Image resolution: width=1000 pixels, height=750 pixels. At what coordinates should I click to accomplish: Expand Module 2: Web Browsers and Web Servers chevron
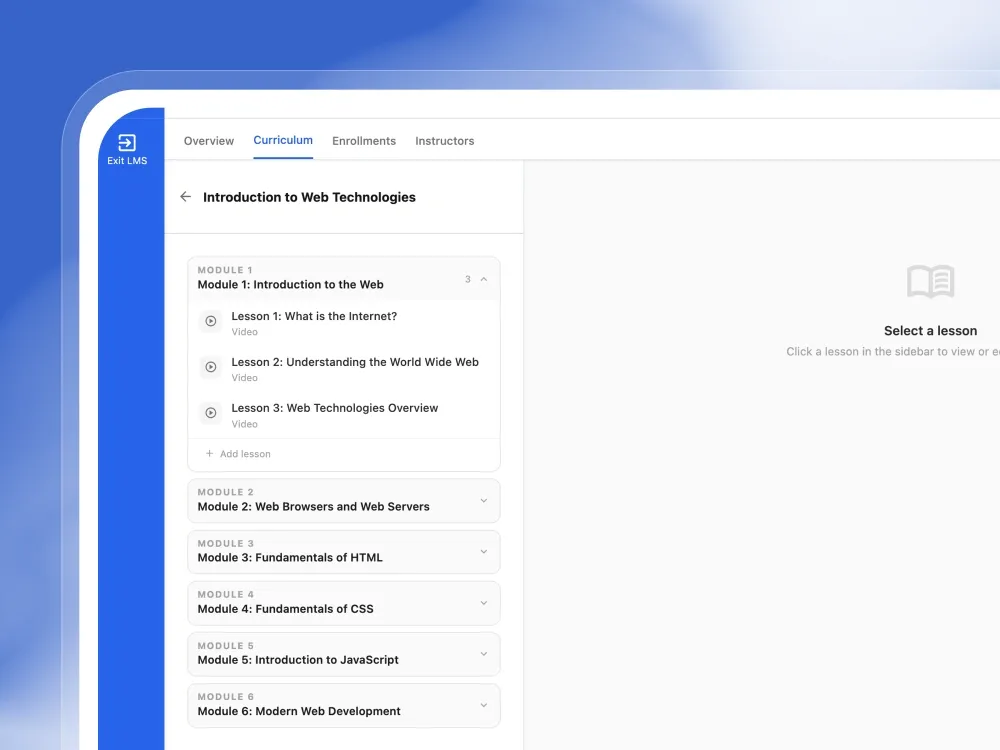coord(484,501)
